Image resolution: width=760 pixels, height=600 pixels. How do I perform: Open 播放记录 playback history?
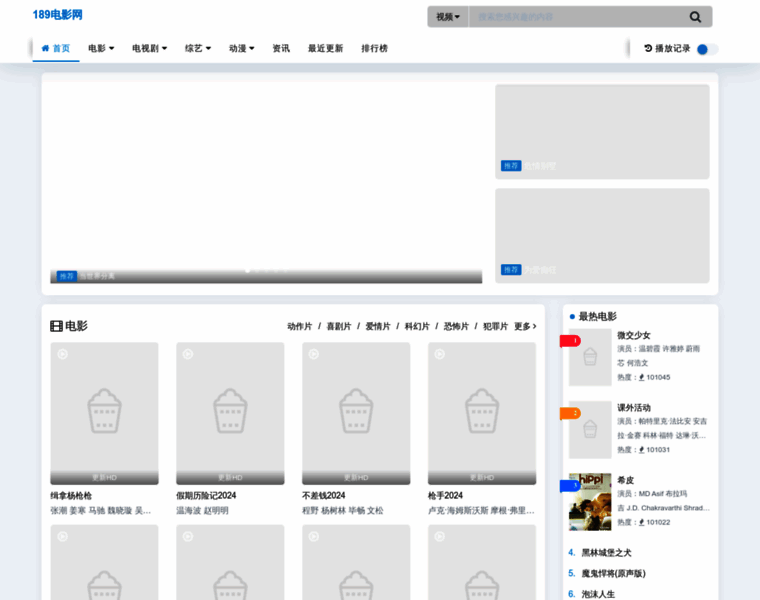tap(667, 48)
